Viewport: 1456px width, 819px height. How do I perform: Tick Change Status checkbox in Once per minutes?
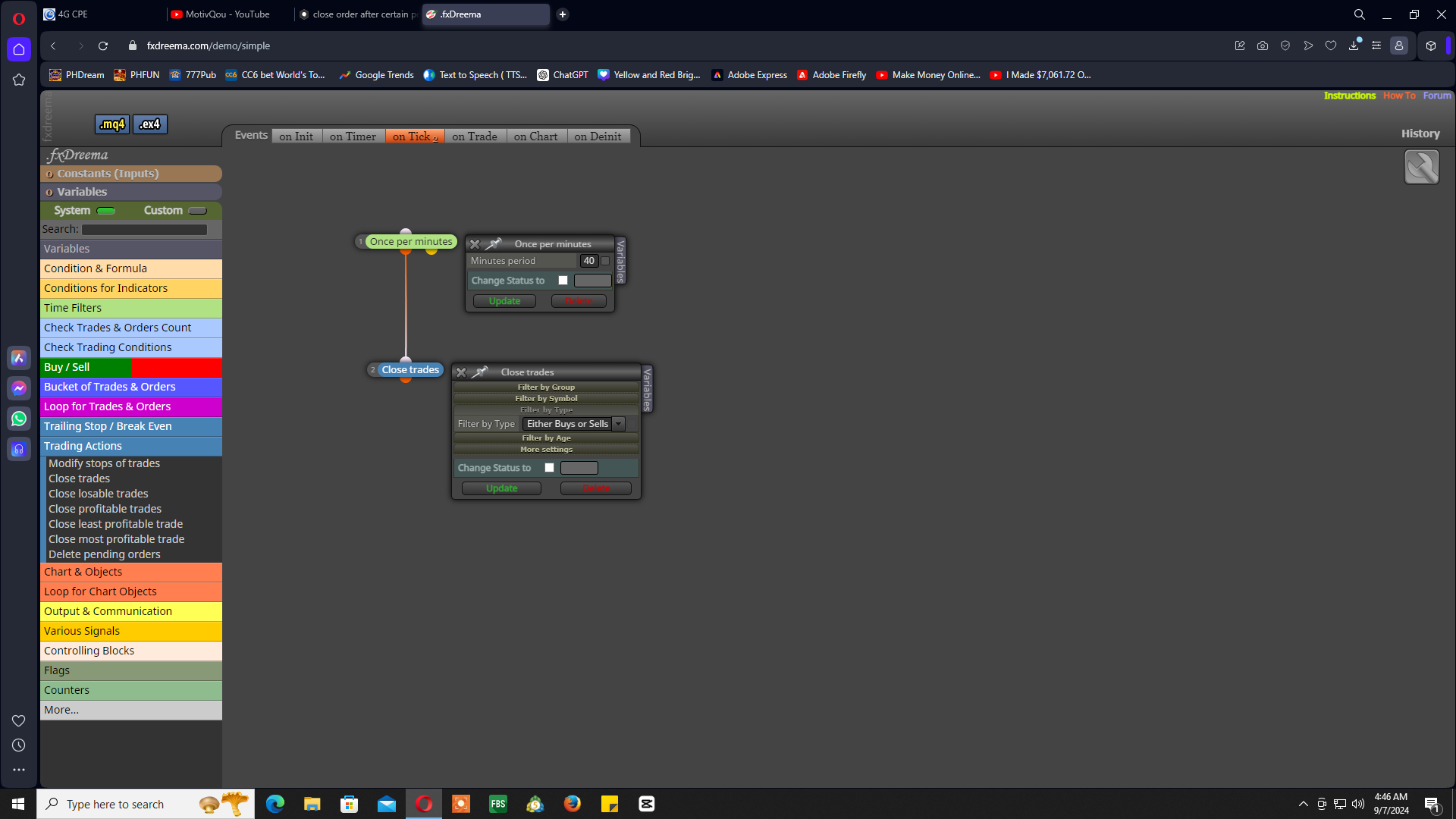[x=563, y=281]
